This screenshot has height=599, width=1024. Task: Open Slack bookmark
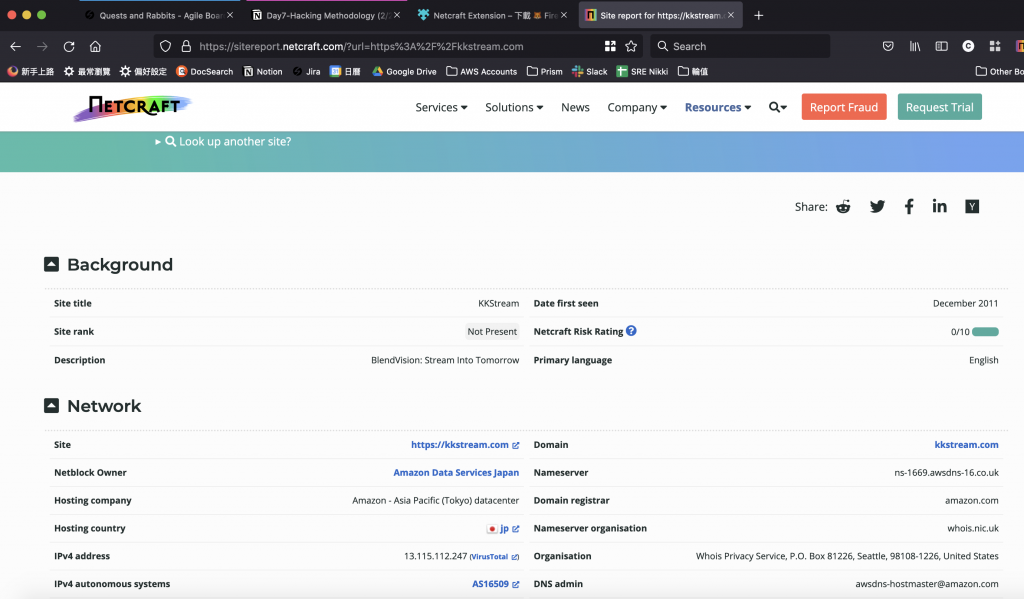pyautogui.click(x=590, y=71)
